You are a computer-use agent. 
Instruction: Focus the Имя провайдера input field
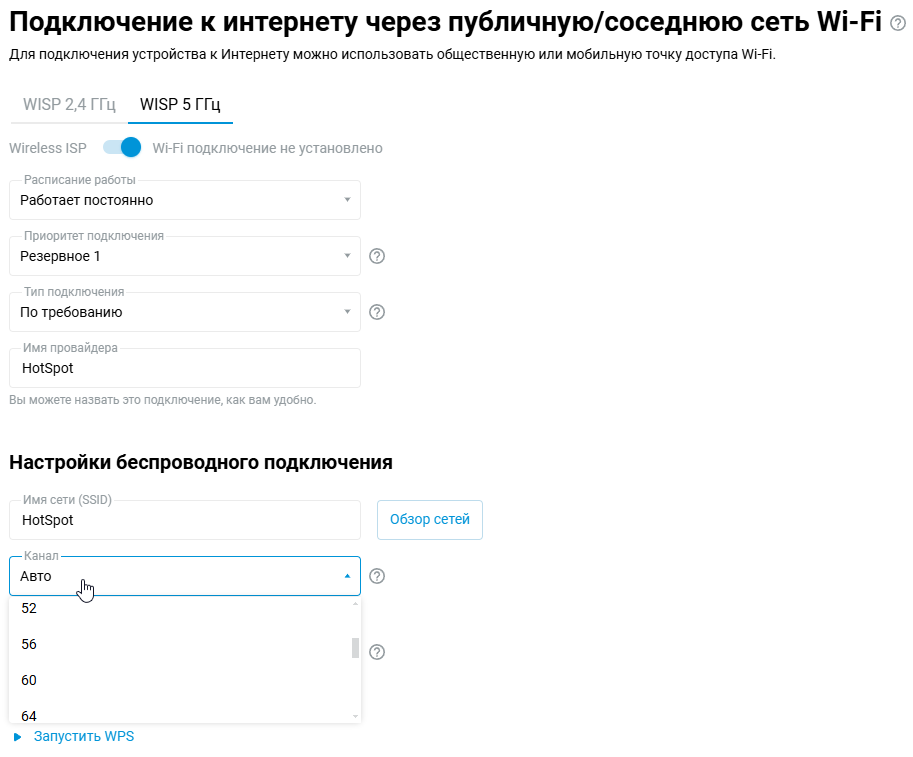185,368
